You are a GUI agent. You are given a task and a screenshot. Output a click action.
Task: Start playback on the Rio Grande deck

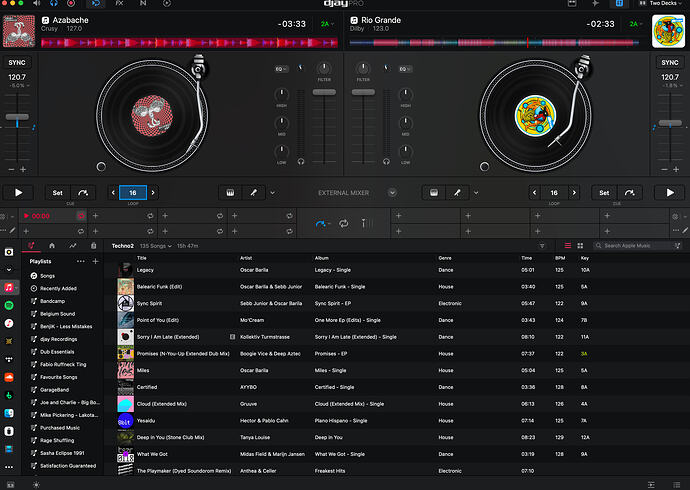[670, 193]
